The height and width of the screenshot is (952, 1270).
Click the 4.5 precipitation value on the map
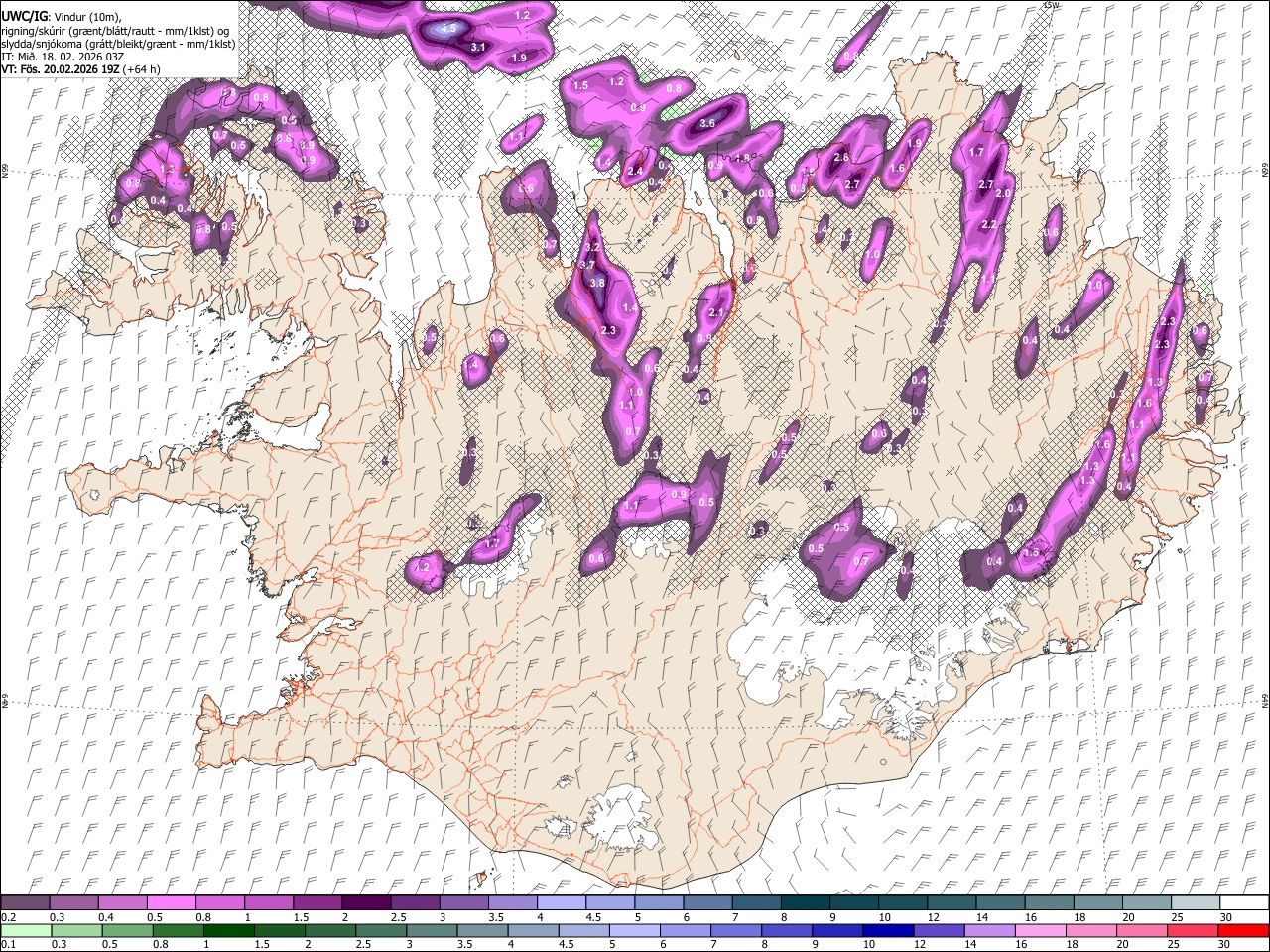point(448,29)
